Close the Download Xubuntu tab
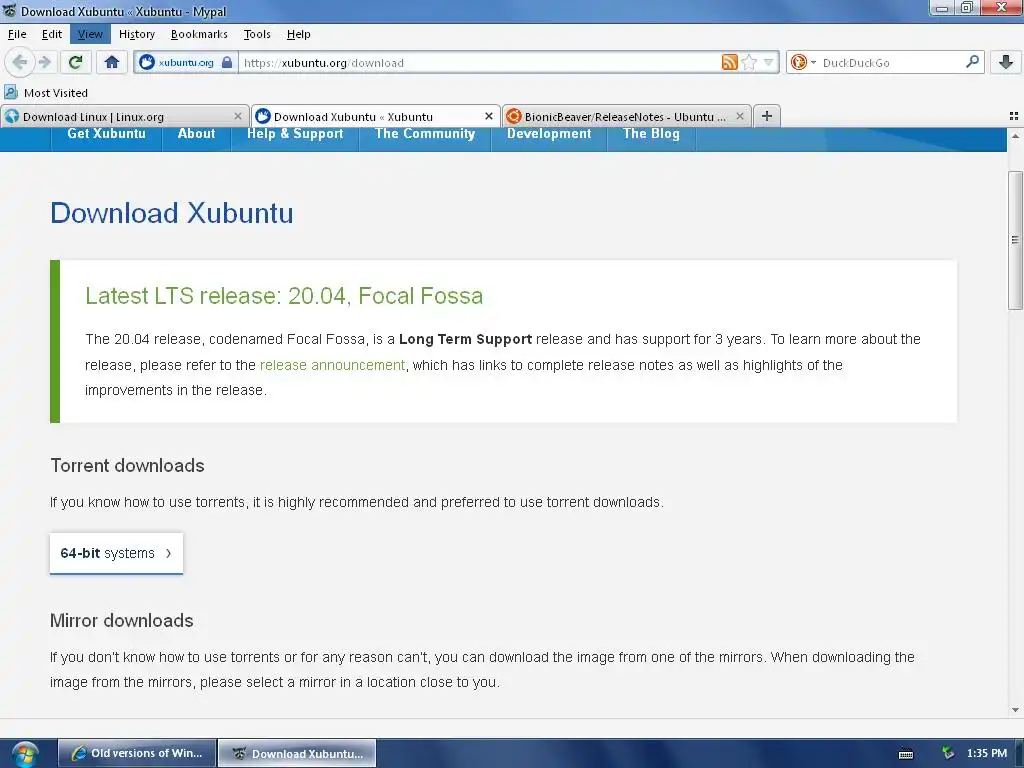Image resolution: width=1024 pixels, height=768 pixels. tap(488, 116)
